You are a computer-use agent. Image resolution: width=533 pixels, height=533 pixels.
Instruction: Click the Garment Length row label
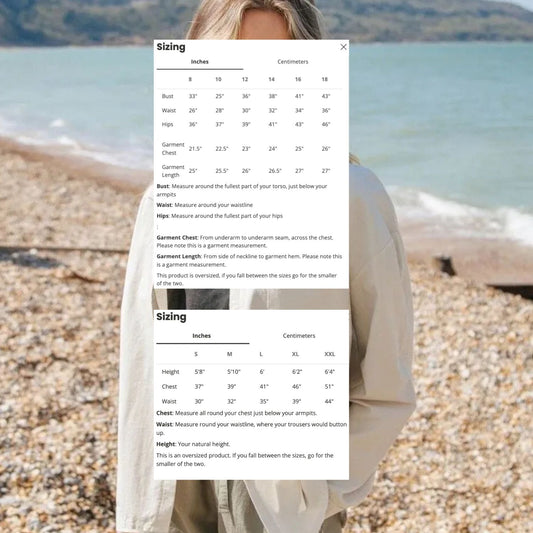[173, 171]
